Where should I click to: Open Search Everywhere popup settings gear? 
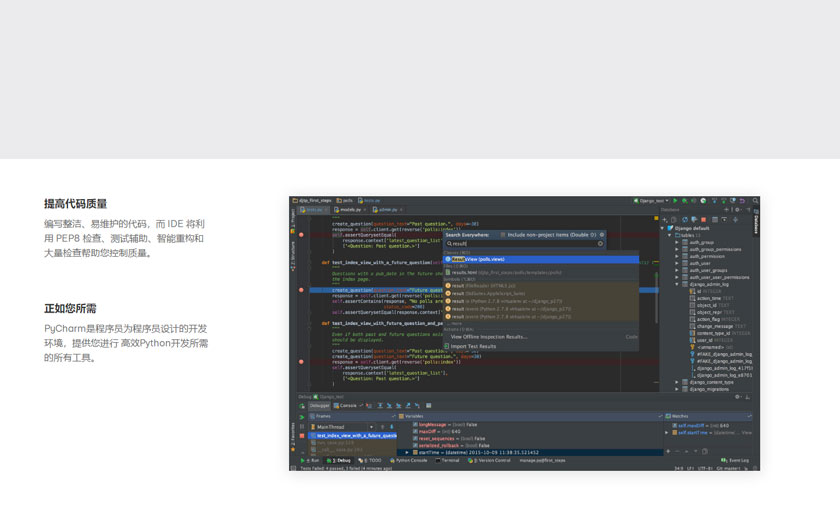[x=602, y=235]
